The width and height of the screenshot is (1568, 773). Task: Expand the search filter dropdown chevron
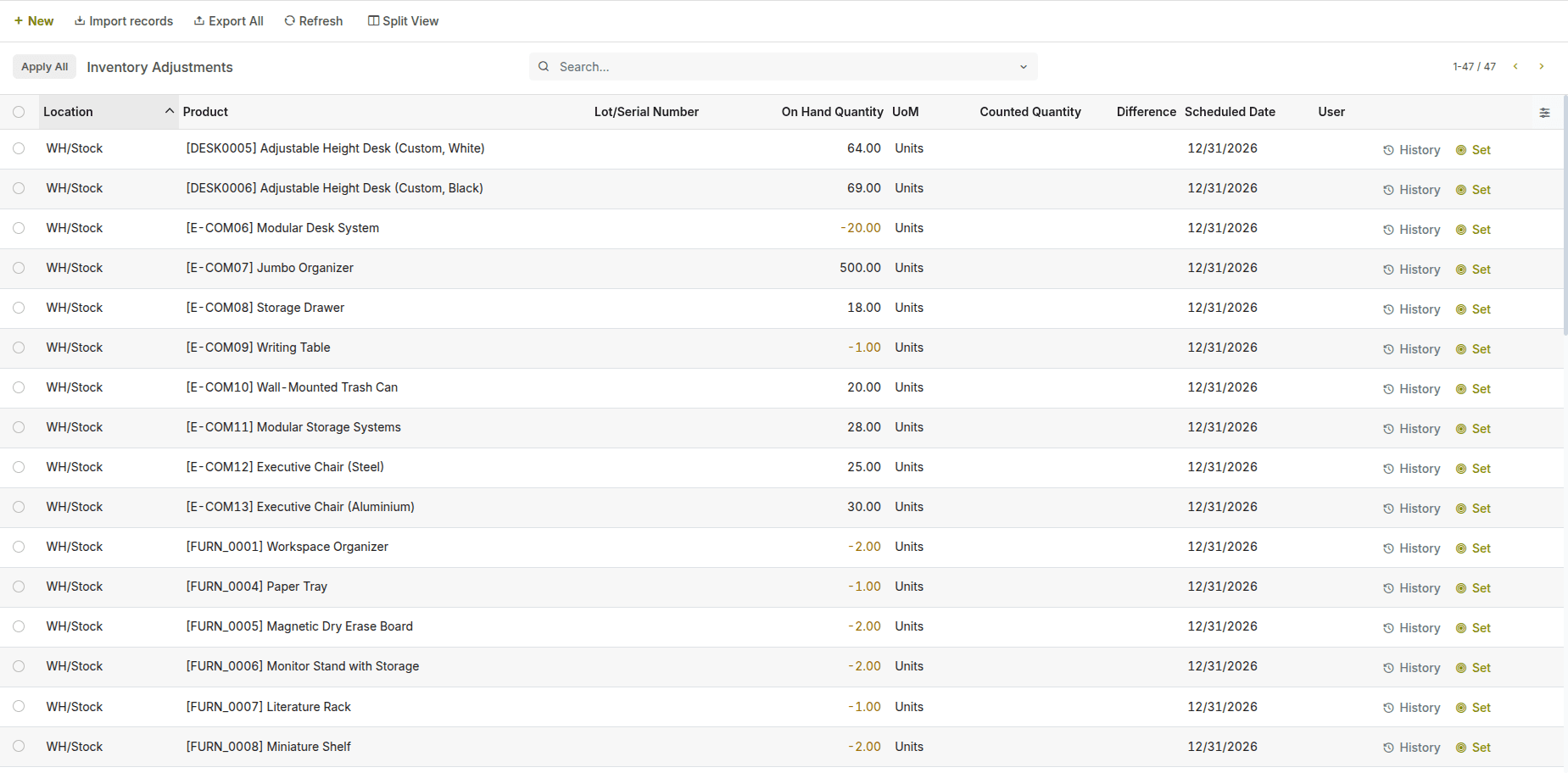pyautogui.click(x=1023, y=66)
